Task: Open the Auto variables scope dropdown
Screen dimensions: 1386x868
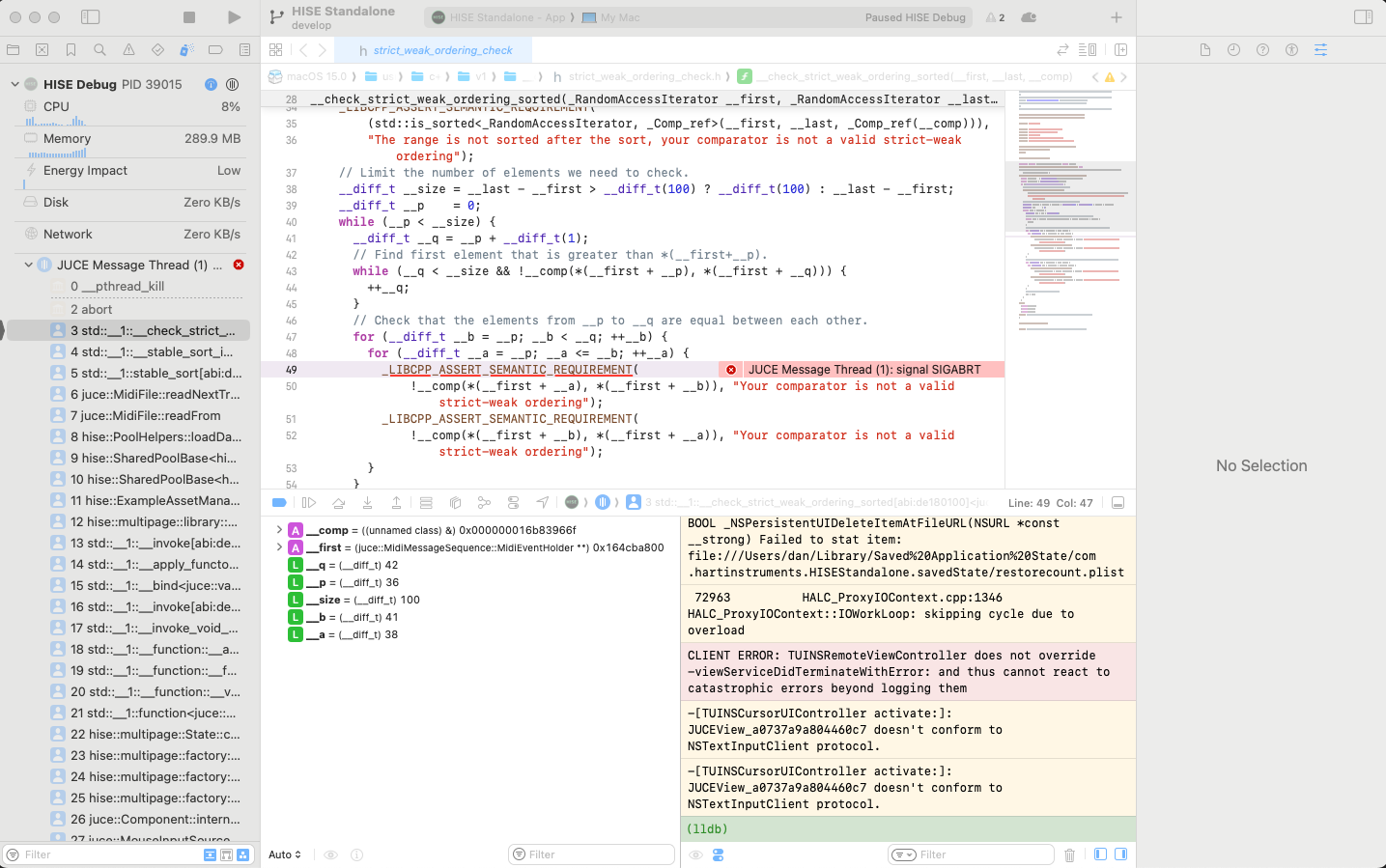Action: [285, 854]
